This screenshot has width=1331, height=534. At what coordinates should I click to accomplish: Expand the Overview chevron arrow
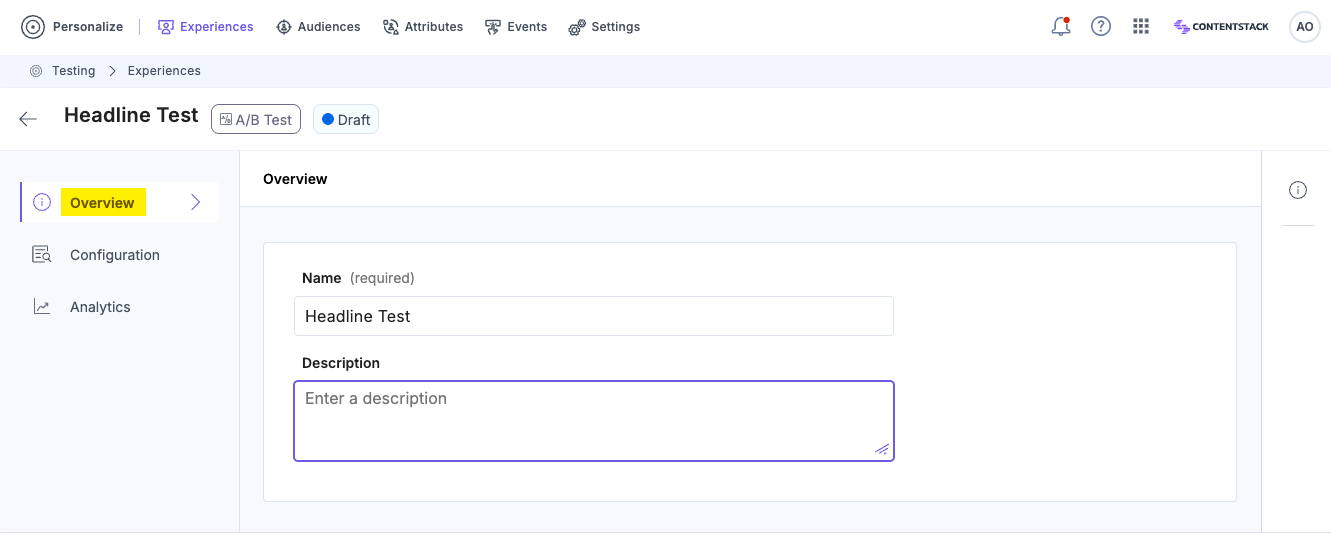coord(196,203)
